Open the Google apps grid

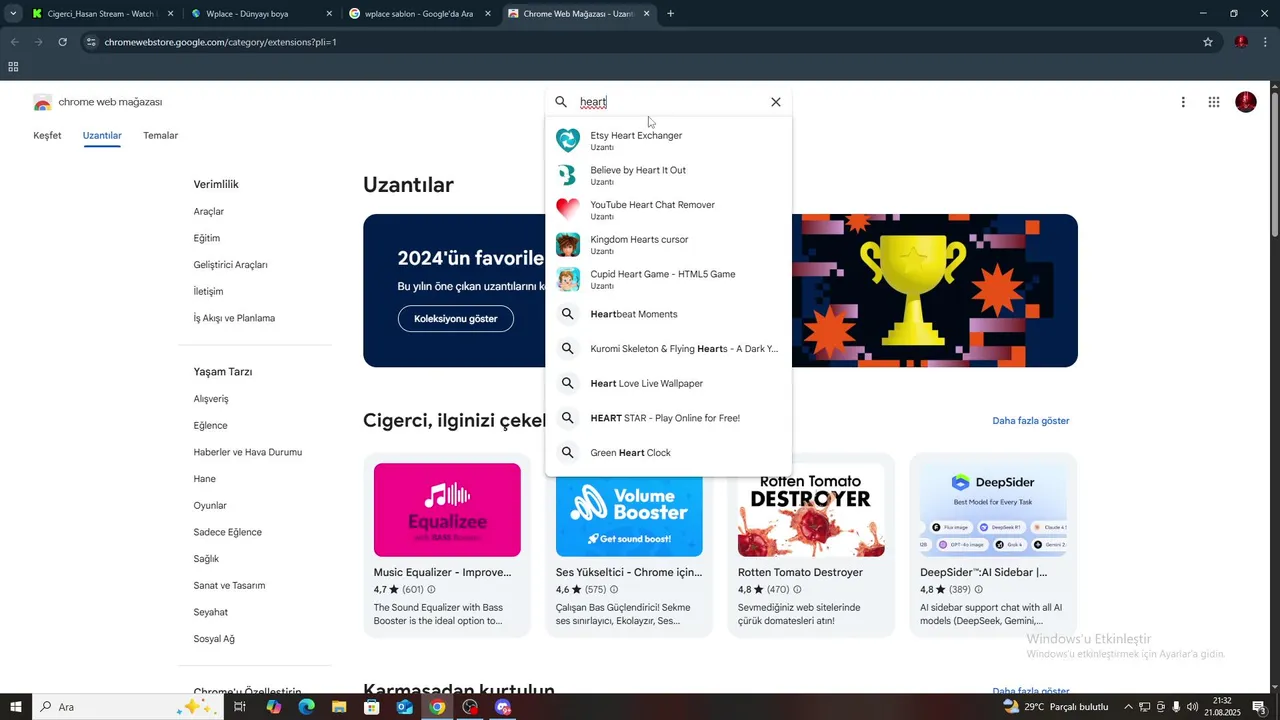[x=1214, y=102]
